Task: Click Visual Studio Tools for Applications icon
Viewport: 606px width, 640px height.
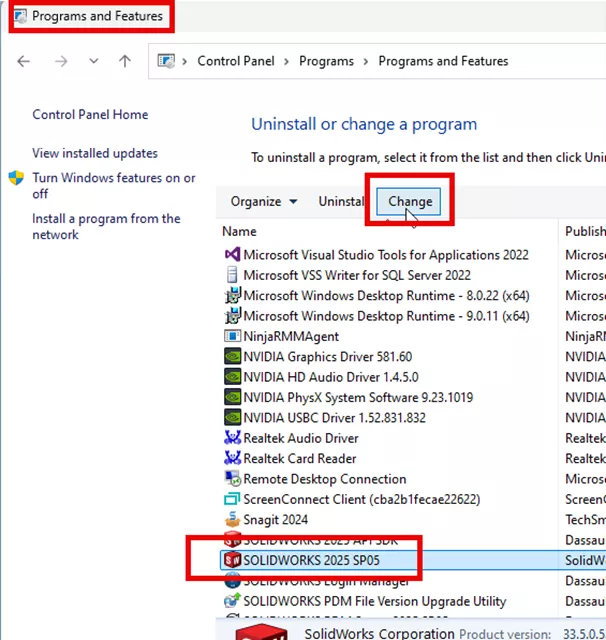Action: pyautogui.click(x=233, y=255)
